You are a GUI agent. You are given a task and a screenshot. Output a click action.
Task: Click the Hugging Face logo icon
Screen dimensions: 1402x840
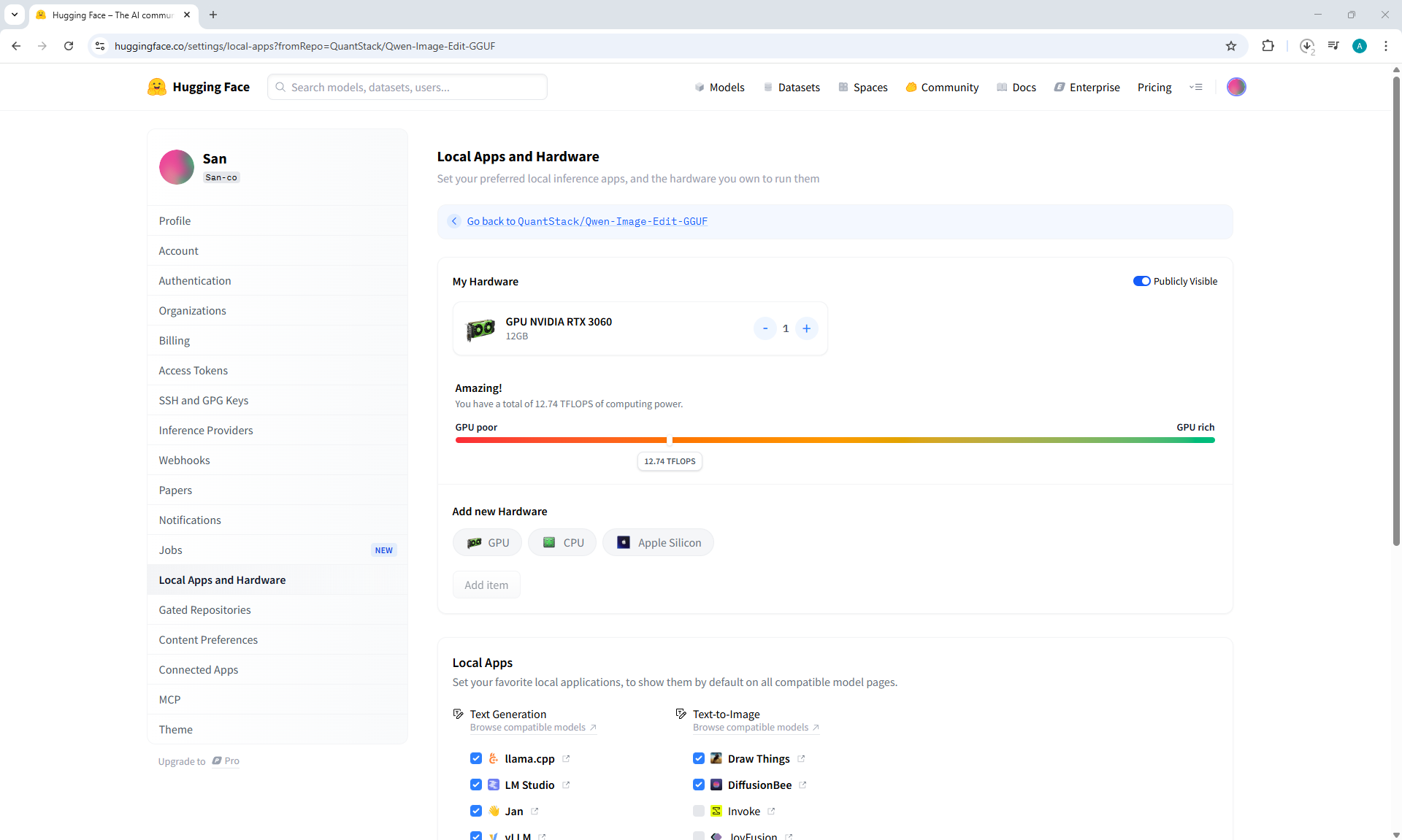(x=156, y=87)
